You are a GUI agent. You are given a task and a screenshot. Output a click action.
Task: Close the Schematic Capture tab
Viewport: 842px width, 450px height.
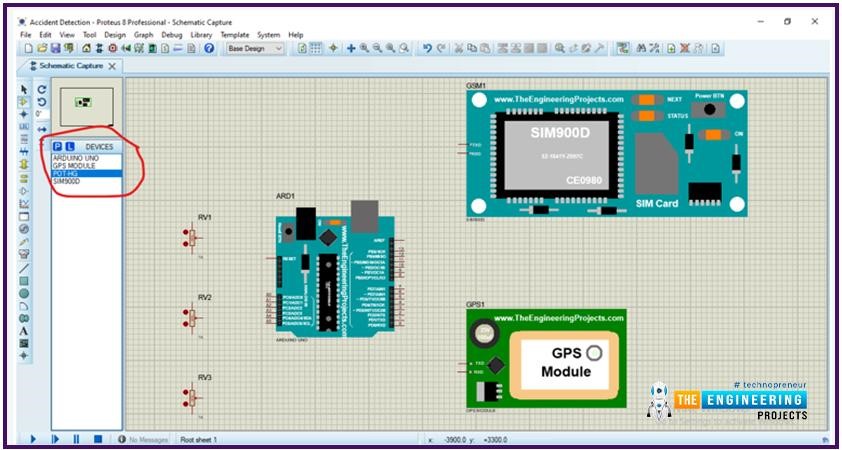pos(112,66)
